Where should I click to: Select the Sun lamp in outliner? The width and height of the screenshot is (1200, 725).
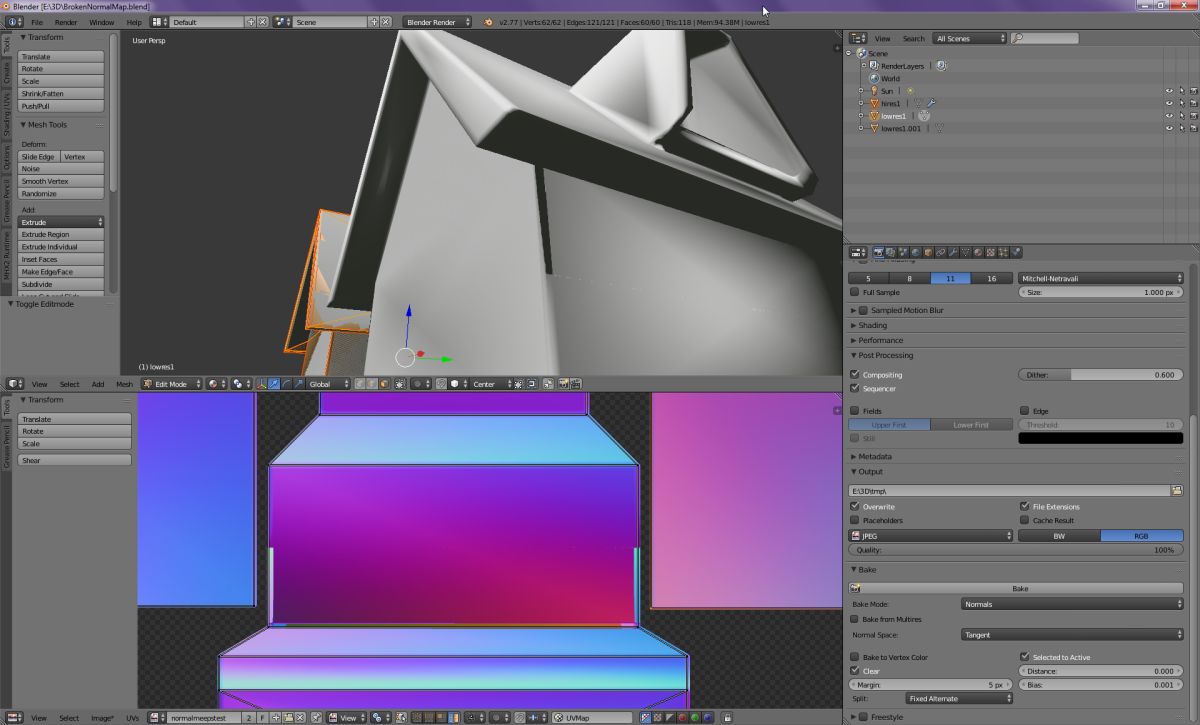click(886, 91)
